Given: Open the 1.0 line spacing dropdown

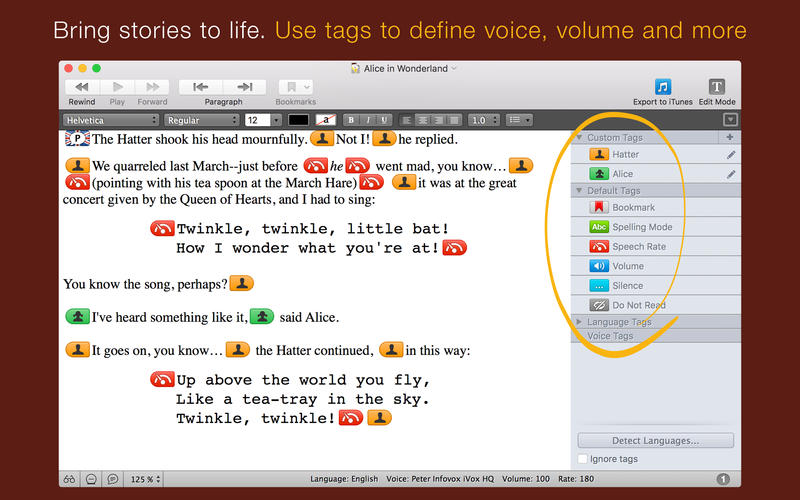Looking at the screenshot, I should click(x=484, y=120).
